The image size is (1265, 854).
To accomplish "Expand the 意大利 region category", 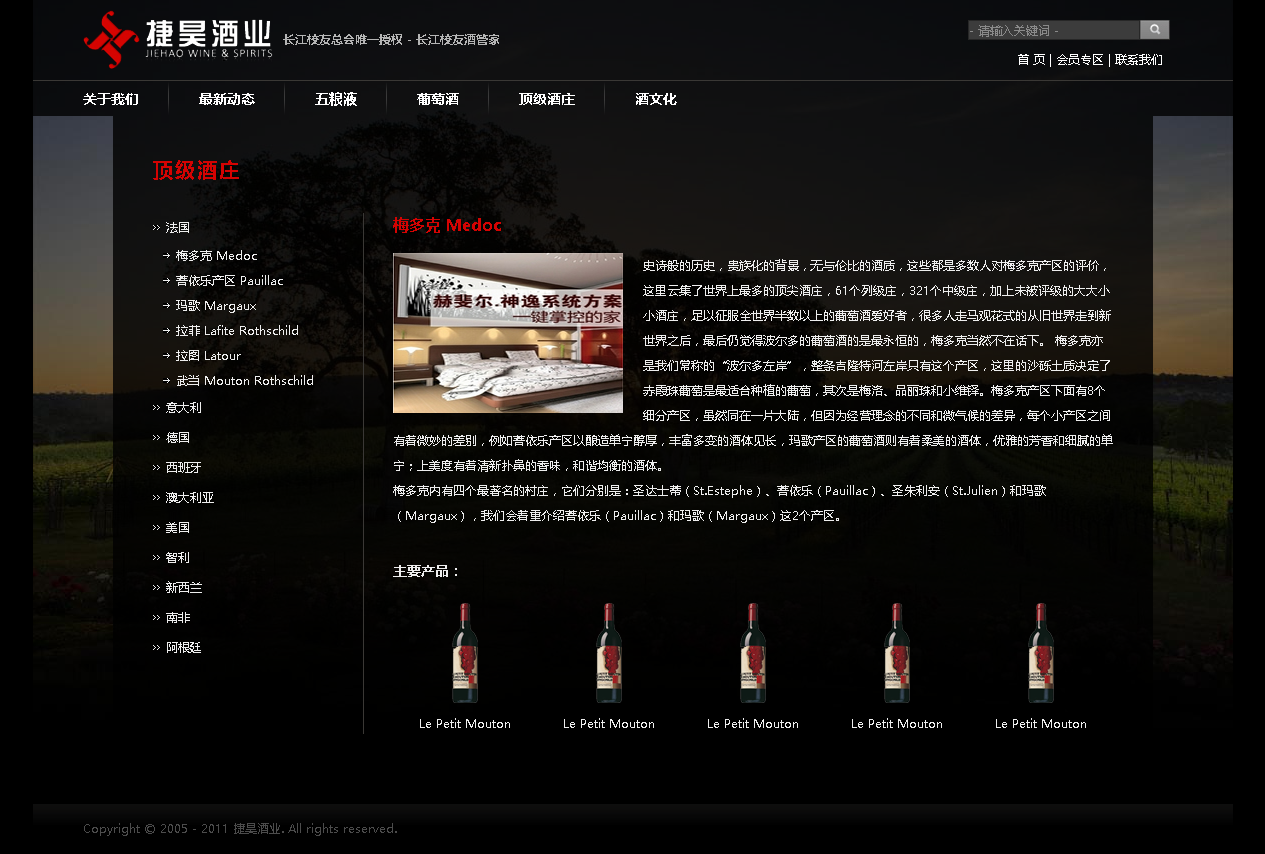I will click(183, 408).
